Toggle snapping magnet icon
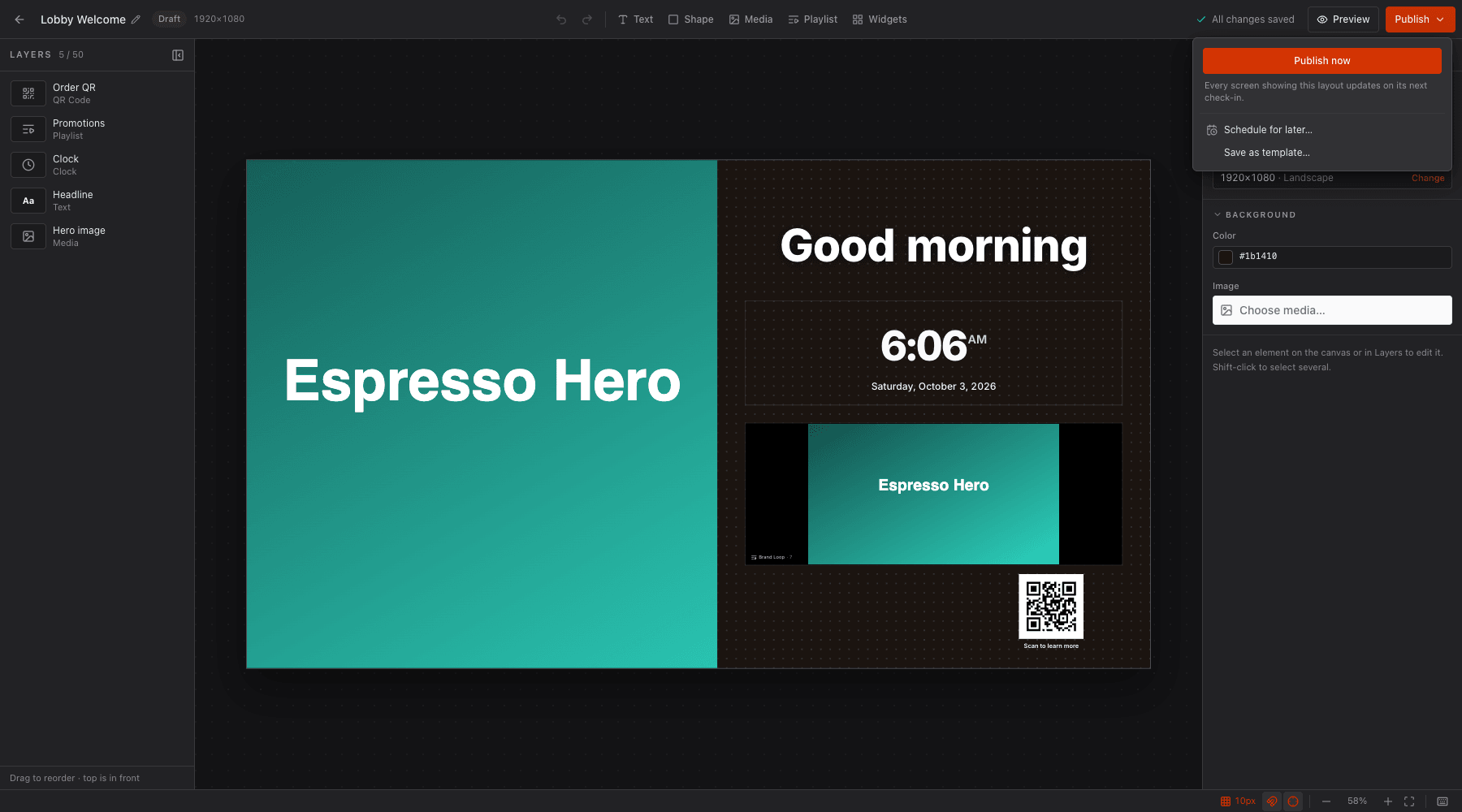This screenshot has width=1462, height=812. pyautogui.click(x=1272, y=801)
